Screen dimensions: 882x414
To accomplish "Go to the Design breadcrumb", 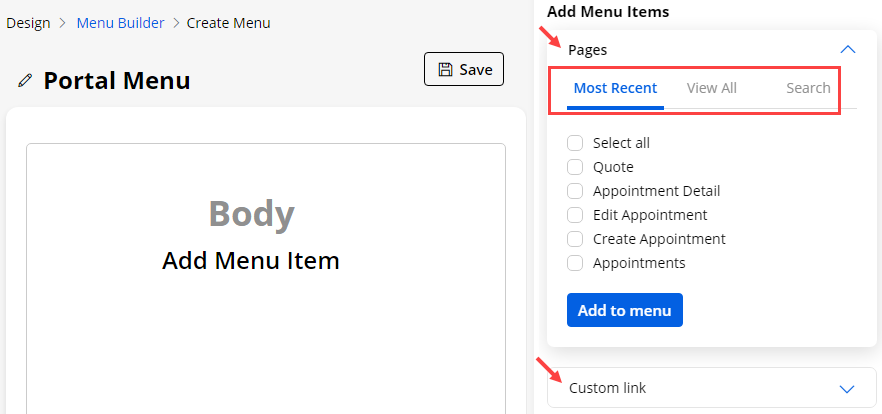I will [x=28, y=22].
